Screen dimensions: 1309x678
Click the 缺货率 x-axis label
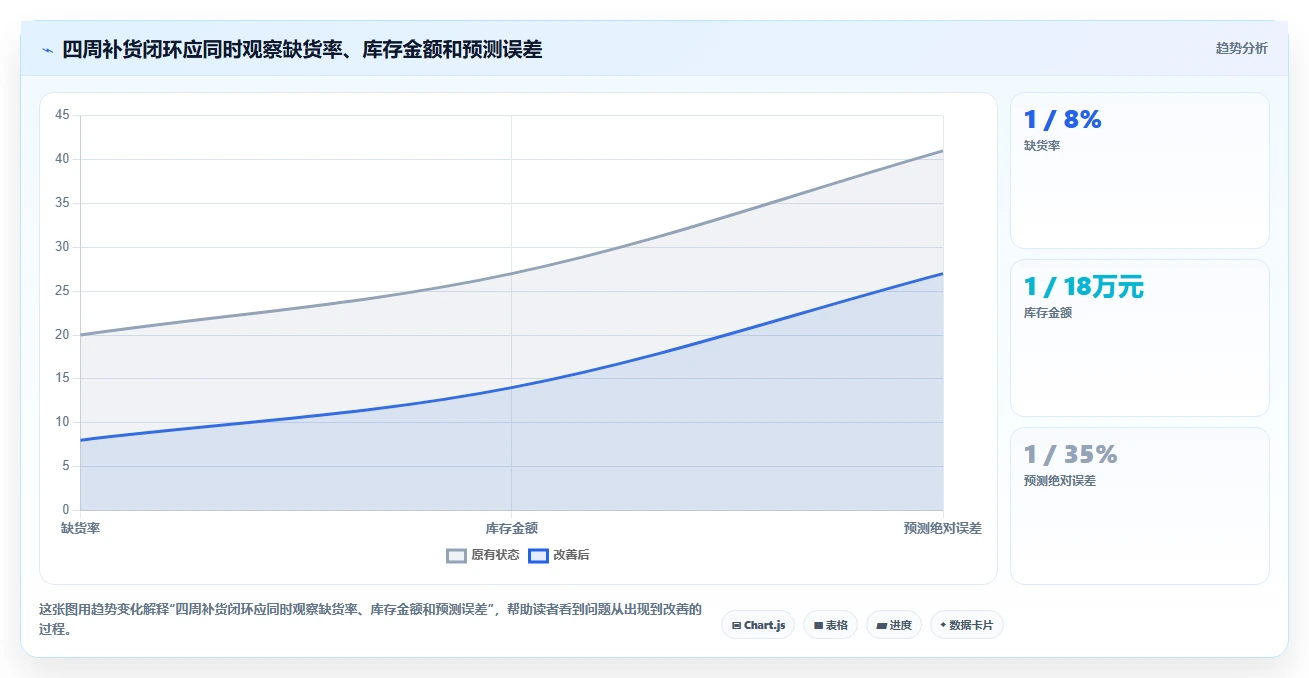coord(80,528)
